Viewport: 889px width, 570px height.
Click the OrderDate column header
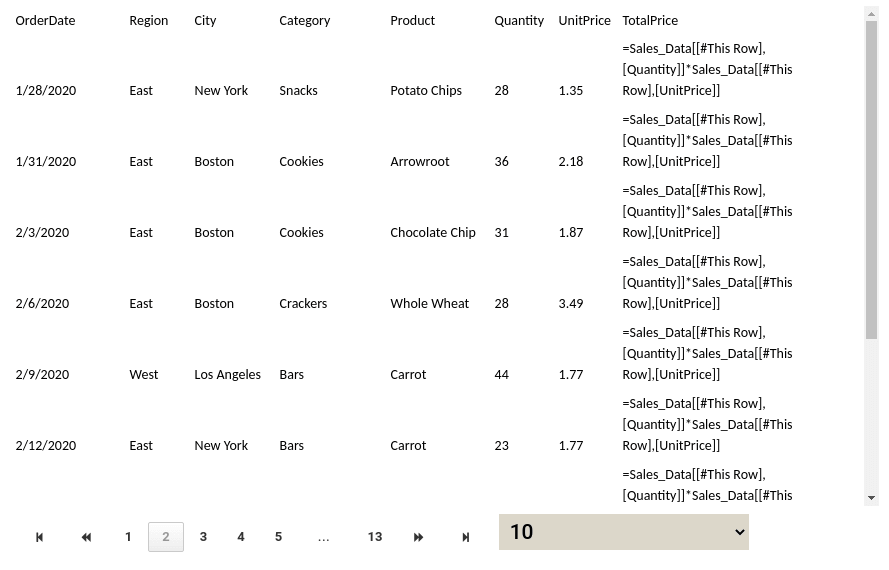[x=45, y=20]
